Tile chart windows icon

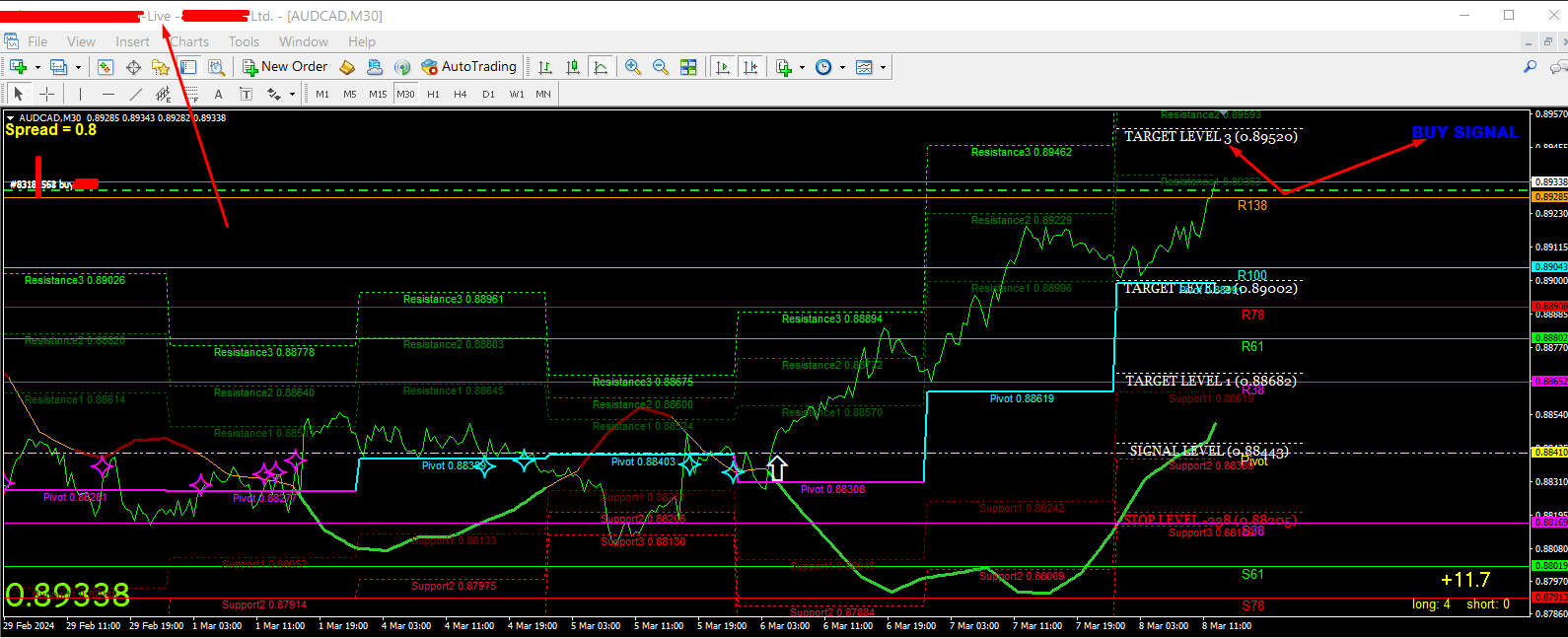[688, 67]
